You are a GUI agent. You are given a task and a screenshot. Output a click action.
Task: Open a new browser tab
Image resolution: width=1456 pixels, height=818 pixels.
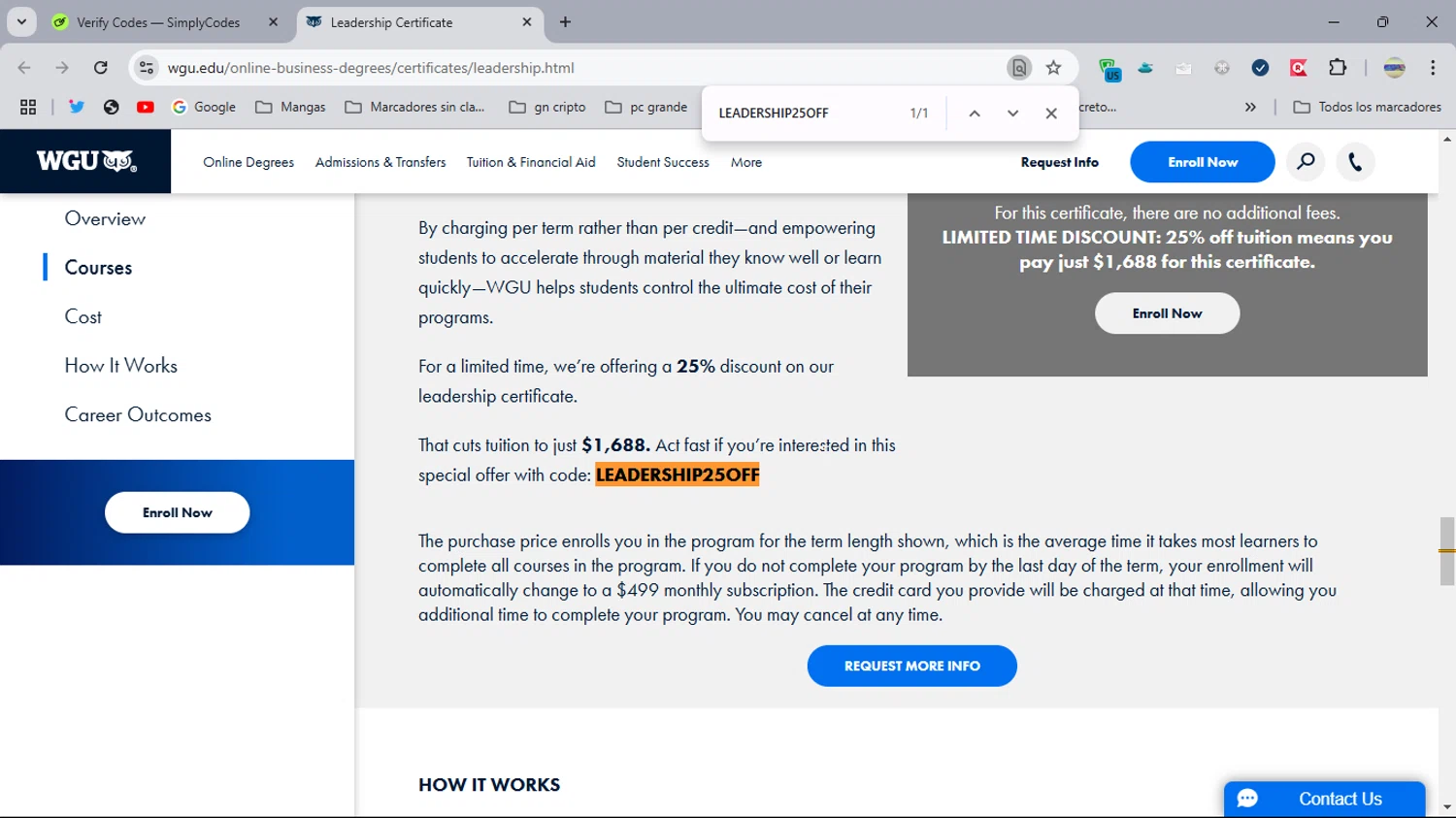pos(565,22)
